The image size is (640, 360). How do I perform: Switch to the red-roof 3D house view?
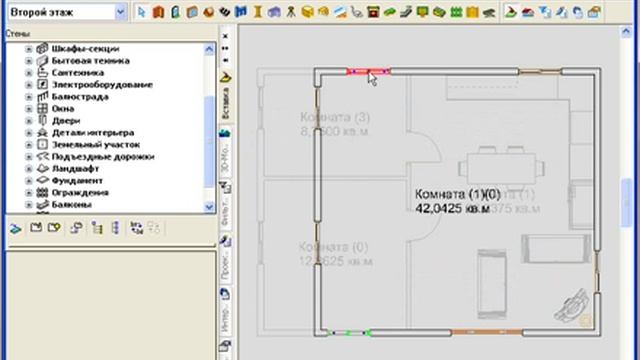coord(527,12)
